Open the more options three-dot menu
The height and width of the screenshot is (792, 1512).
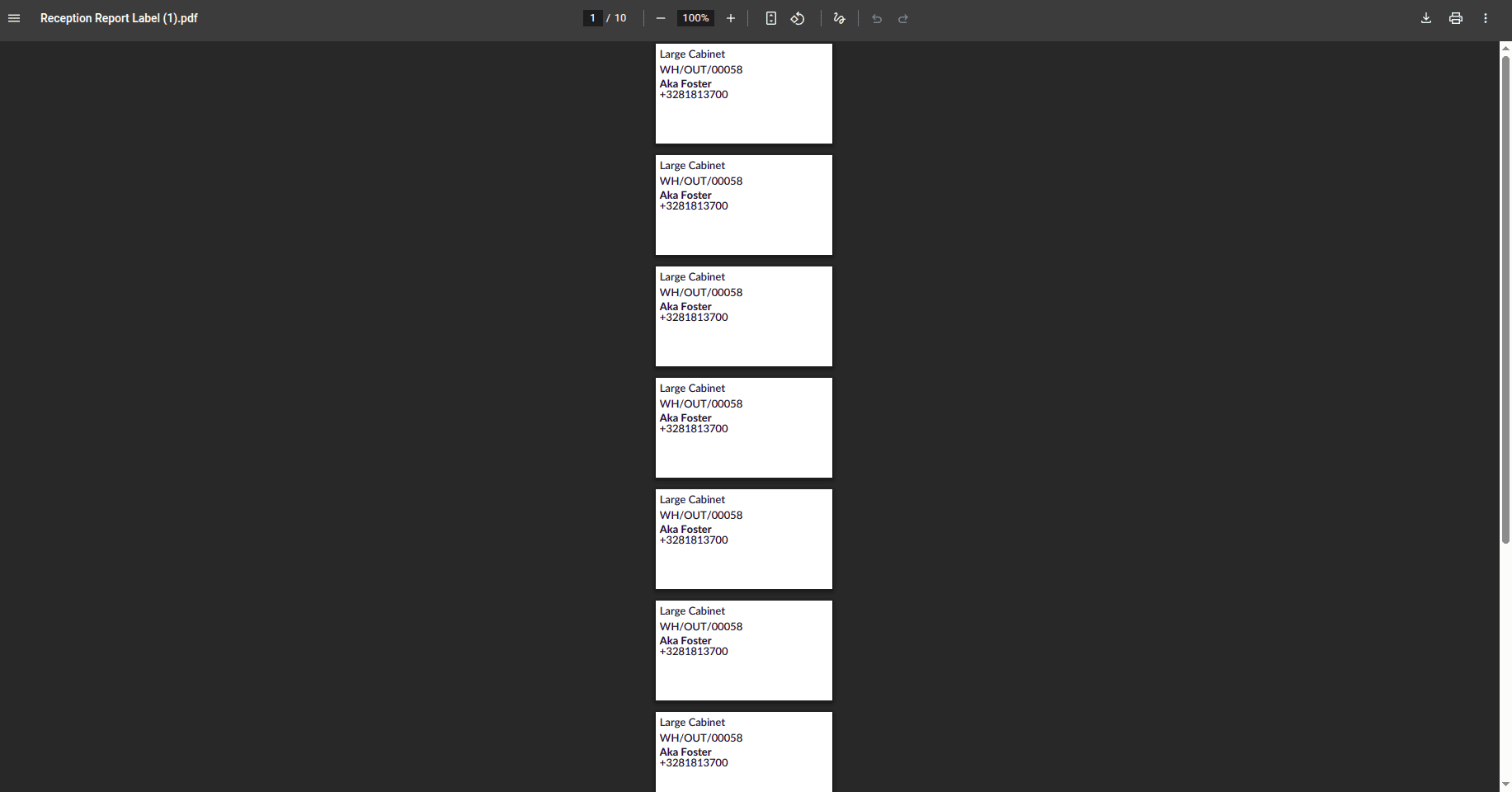[x=1485, y=18]
